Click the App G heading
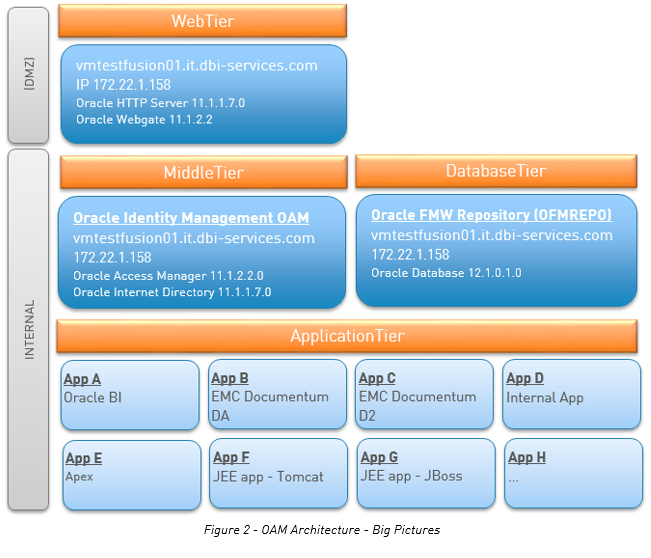 pyautogui.click(x=379, y=458)
